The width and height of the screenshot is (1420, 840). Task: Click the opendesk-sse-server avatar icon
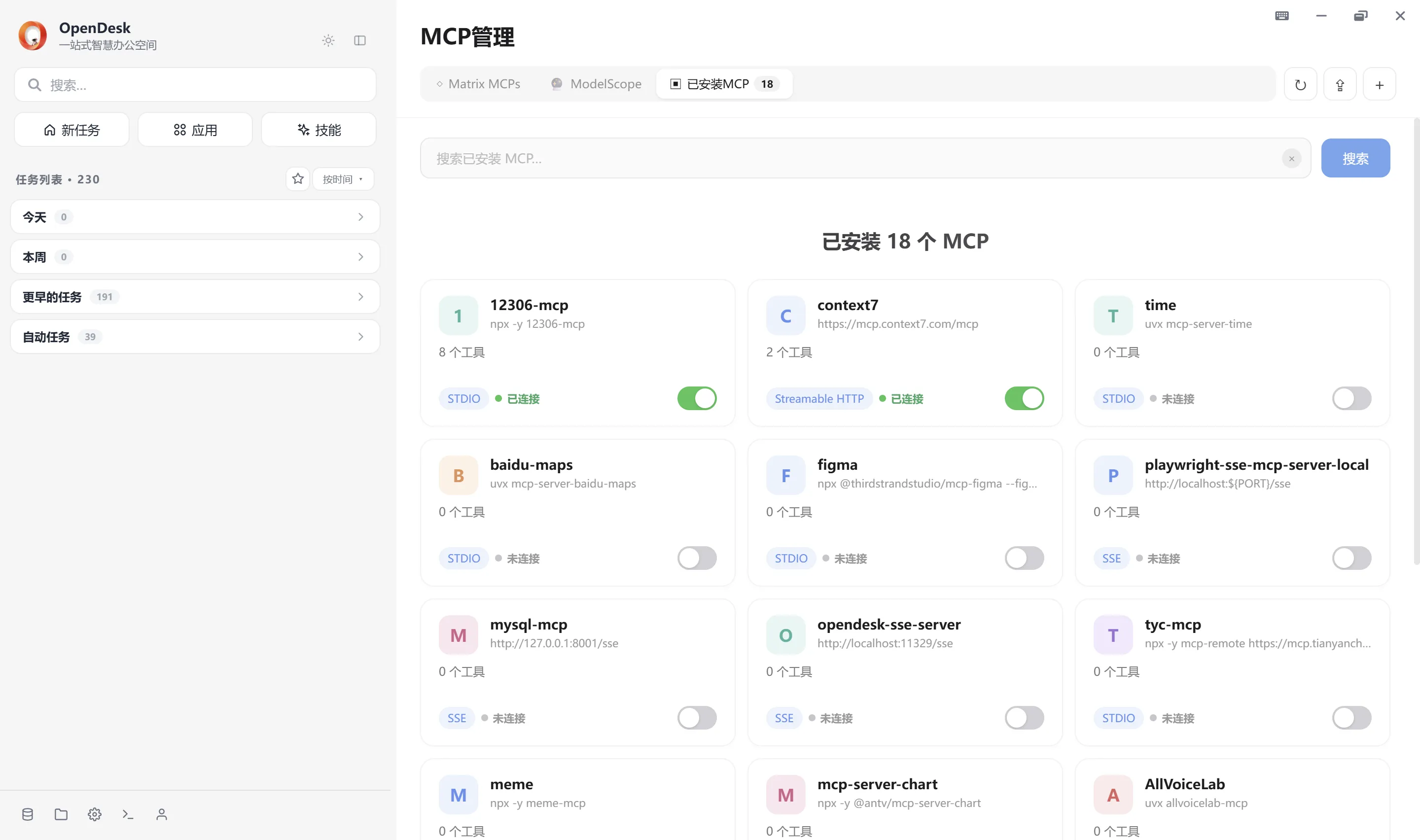coord(785,634)
